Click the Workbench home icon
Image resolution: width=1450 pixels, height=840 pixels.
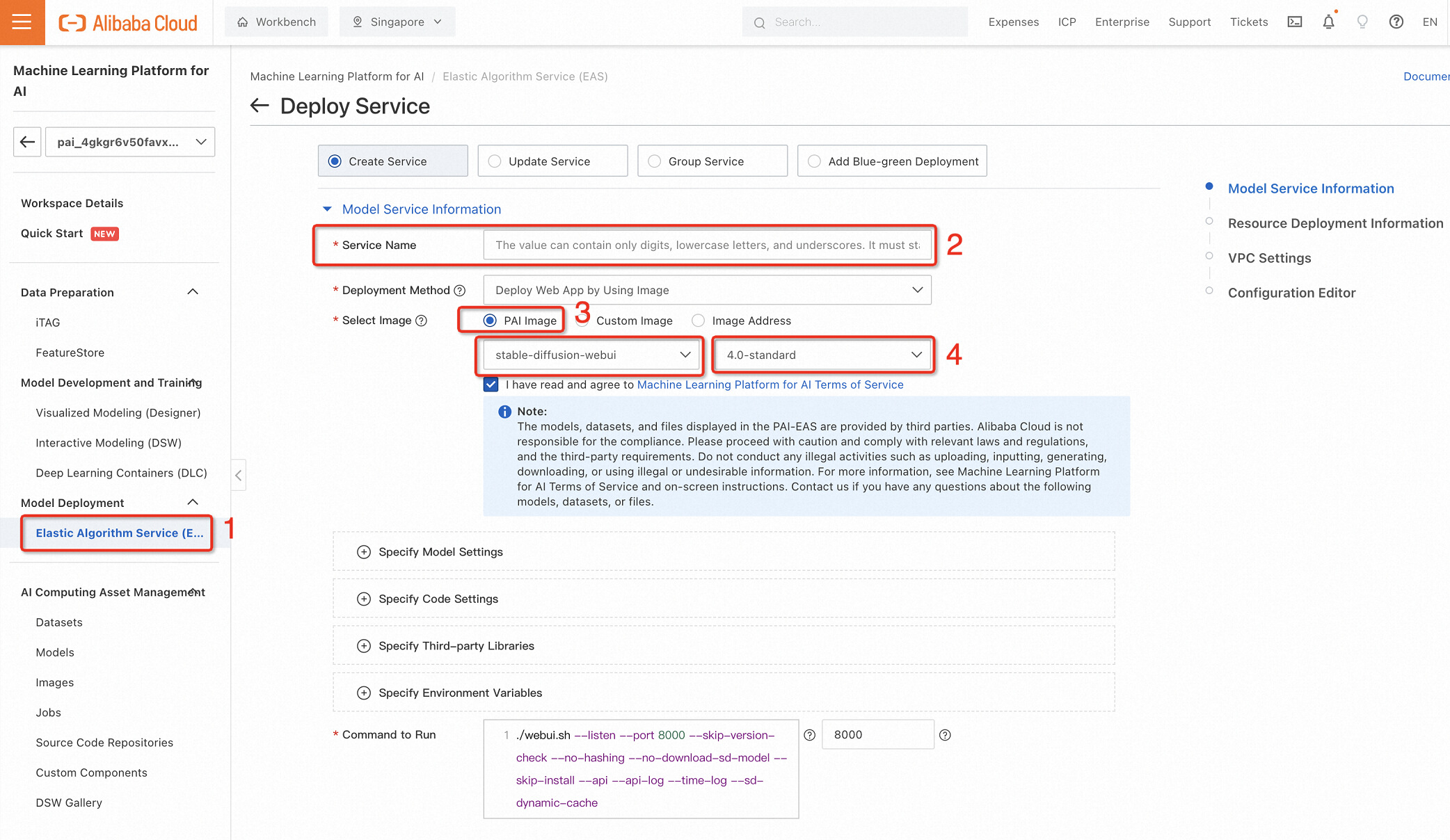(243, 22)
